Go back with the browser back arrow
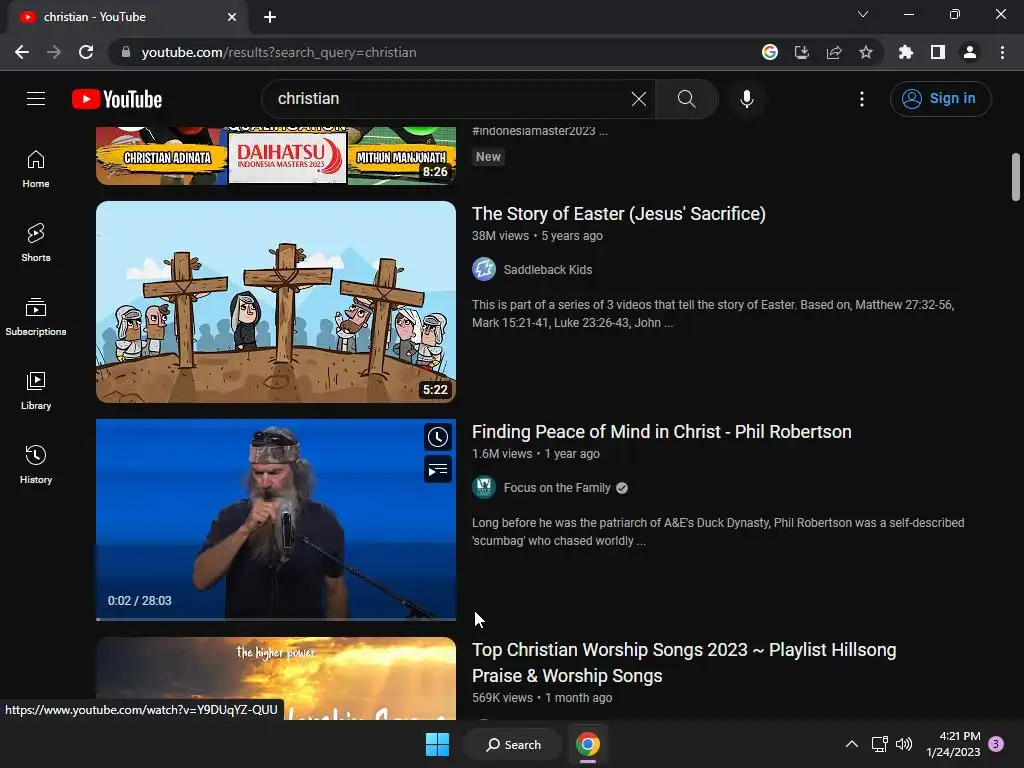The image size is (1024, 768). point(22,52)
